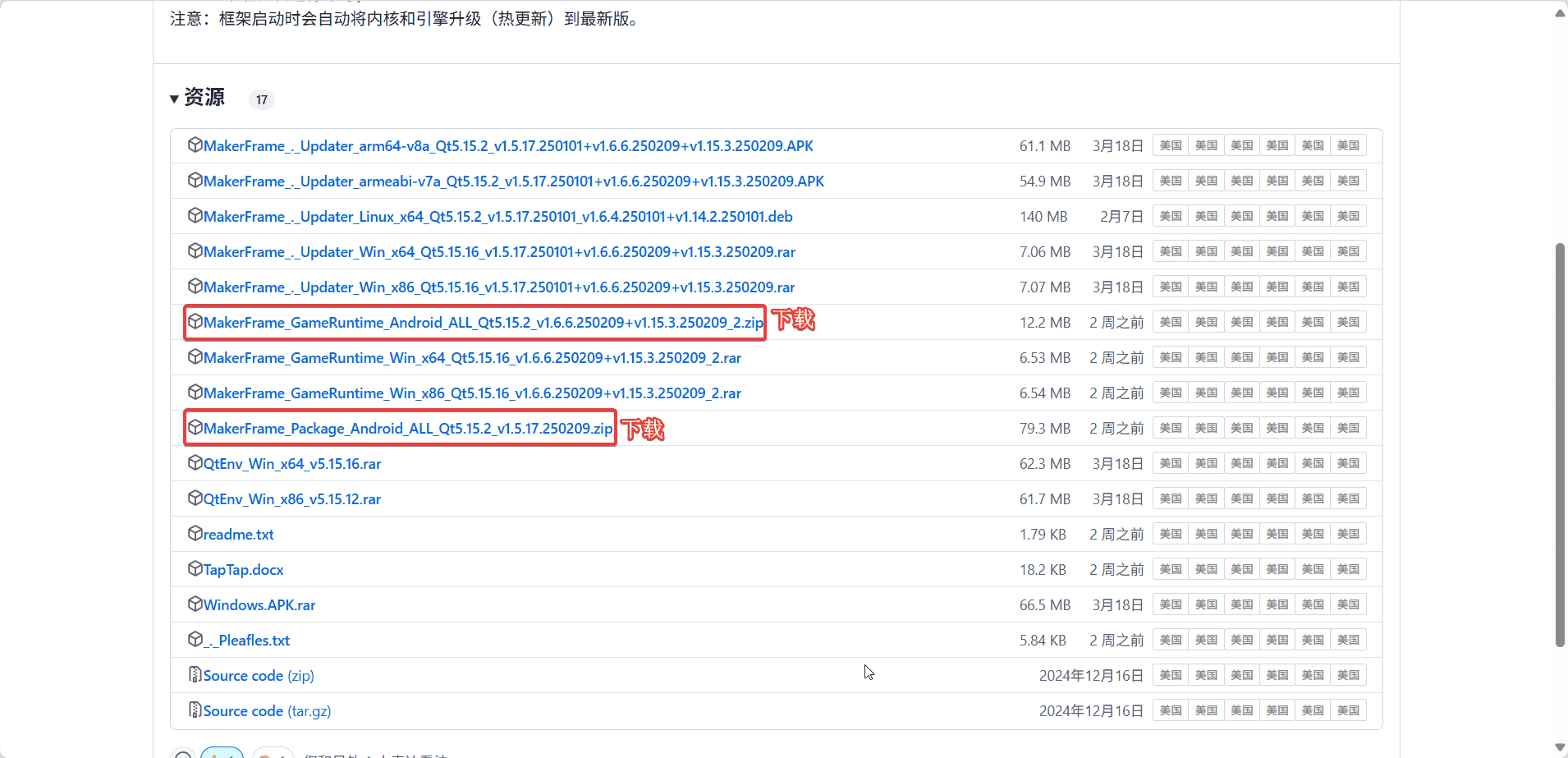Click package icon beside QtEnv_Win_x64_v5.15.16.rar

coord(195,463)
